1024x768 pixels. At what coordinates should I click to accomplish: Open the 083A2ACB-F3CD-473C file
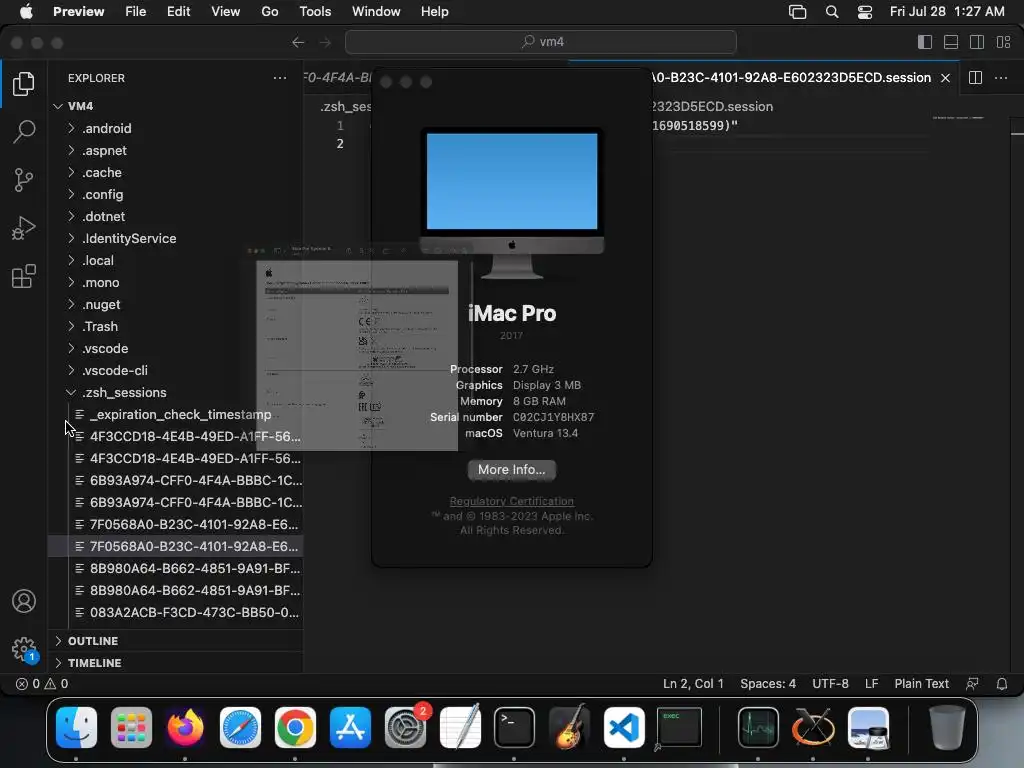click(x=175, y=613)
